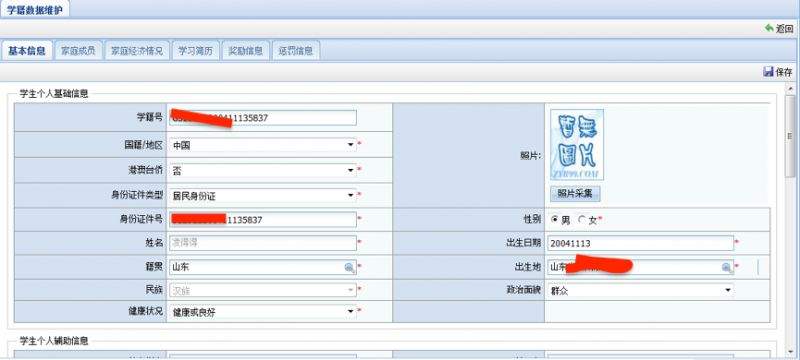The height and width of the screenshot is (360, 800).
Task: Click the 身份证件号 input field
Action: [x=263, y=220]
